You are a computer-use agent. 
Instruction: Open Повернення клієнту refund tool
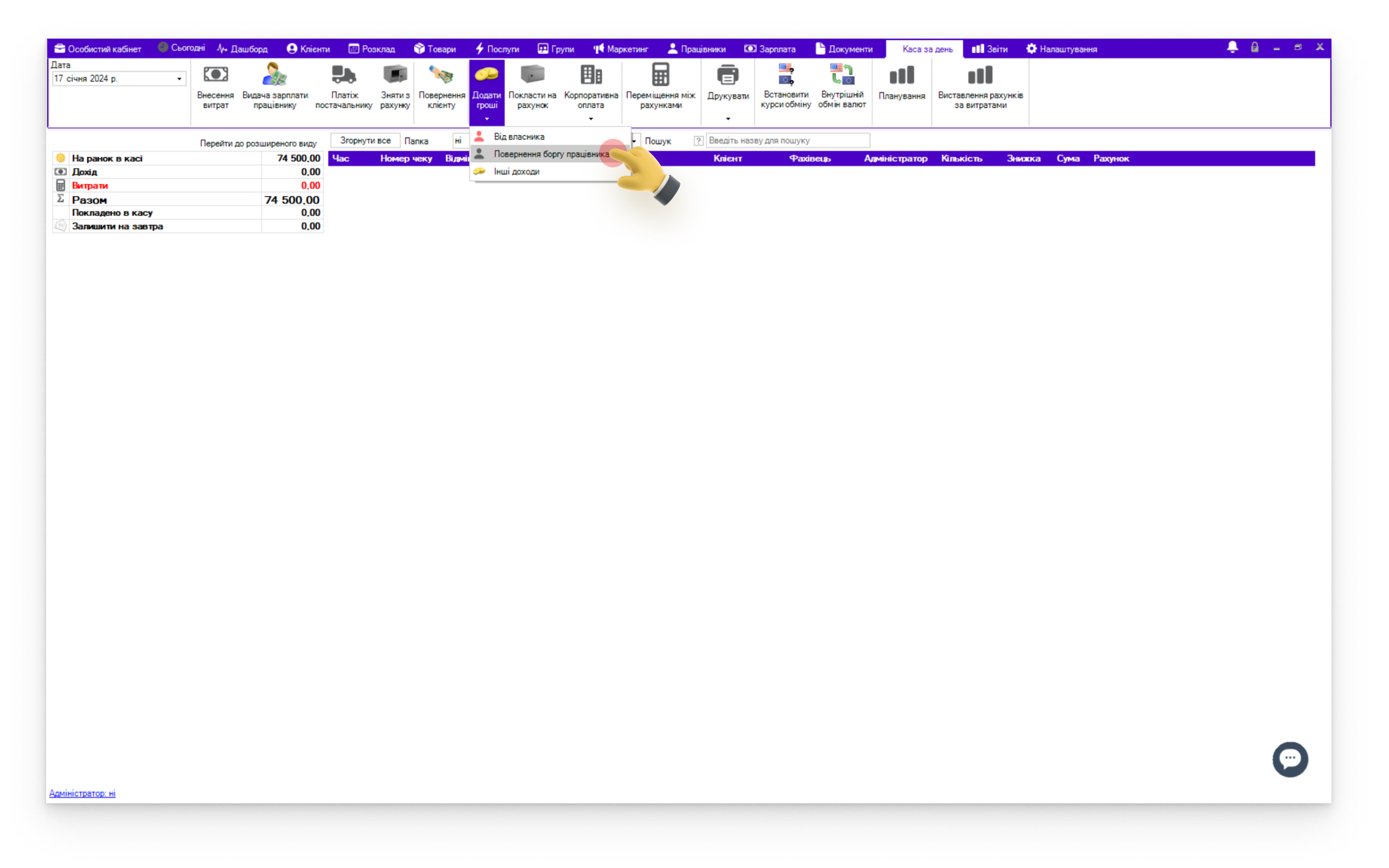click(x=441, y=86)
